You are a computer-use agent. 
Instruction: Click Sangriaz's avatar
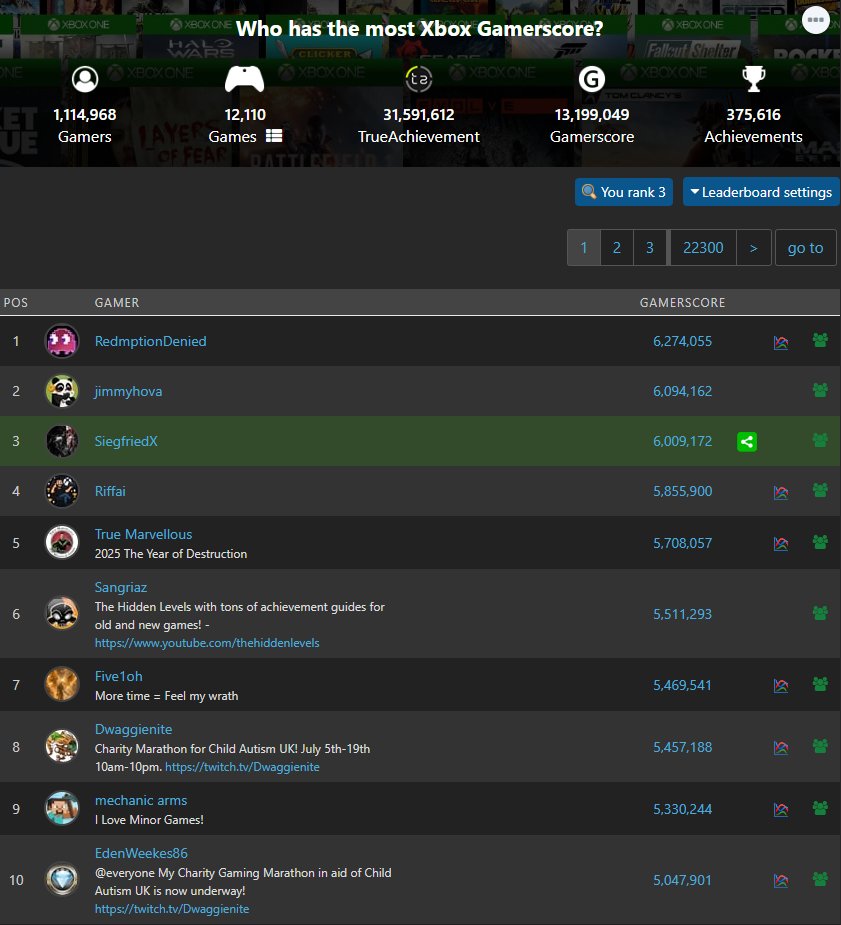(62, 614)
